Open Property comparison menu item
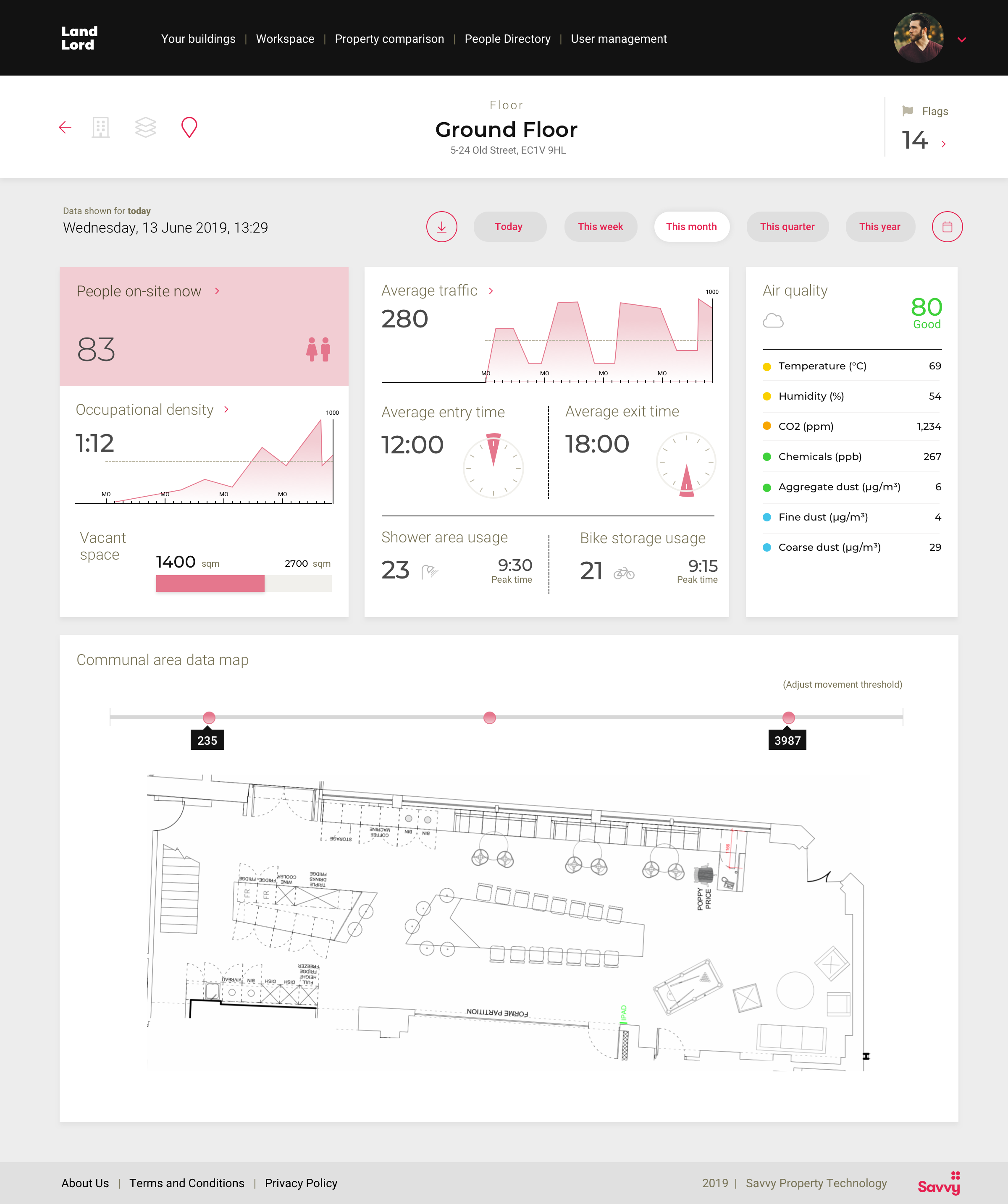1008x1204 pixels. (389, 39)
